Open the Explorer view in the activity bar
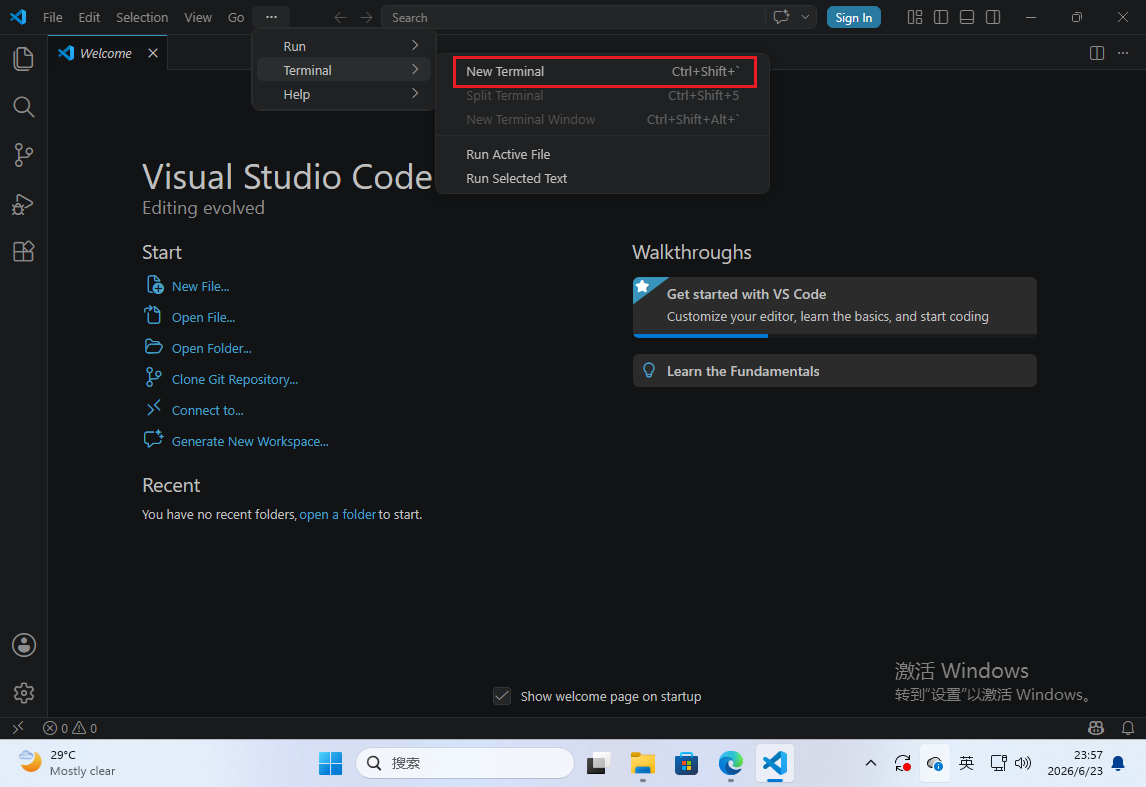The width and height of the screenshot is (1146, 787). [23, 58]
